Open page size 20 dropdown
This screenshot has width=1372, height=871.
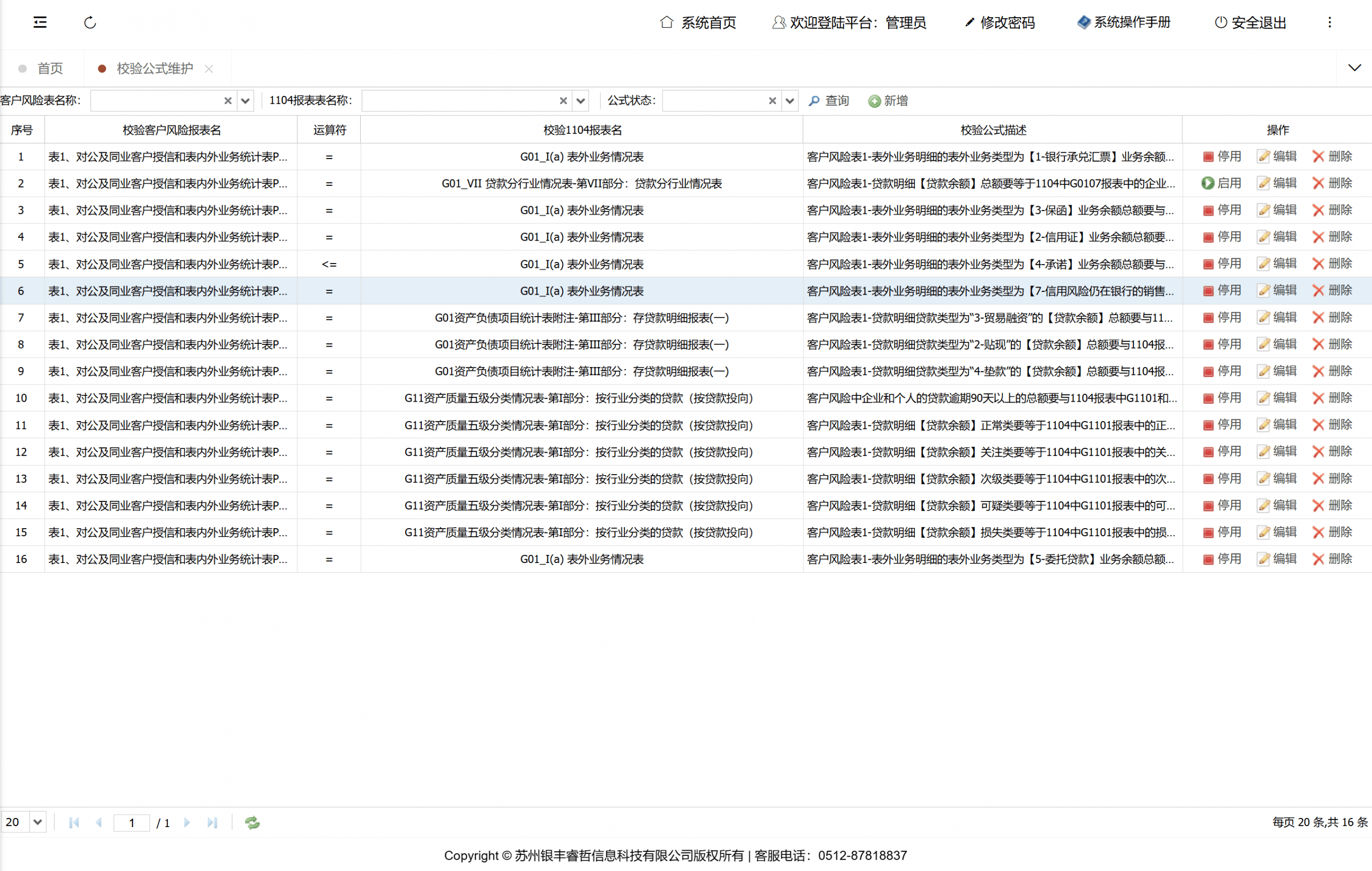tap(38, 822)
